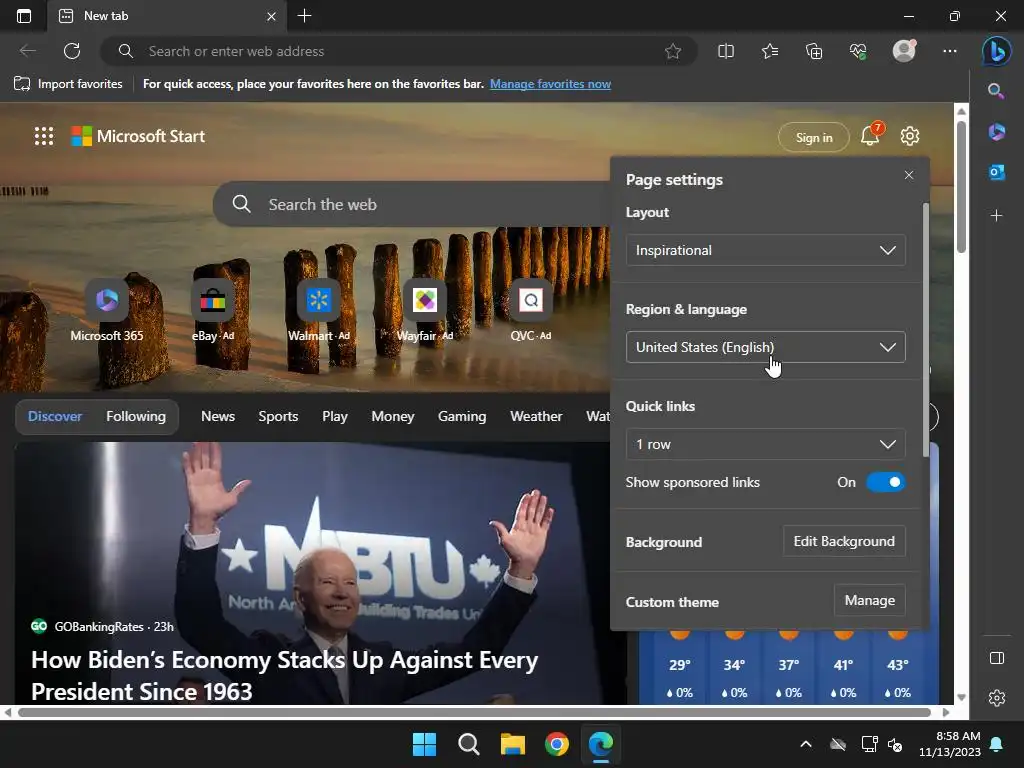Open Settings and more ellipsis menu
Screen dimensions: 1024x768
pos(950,51)
